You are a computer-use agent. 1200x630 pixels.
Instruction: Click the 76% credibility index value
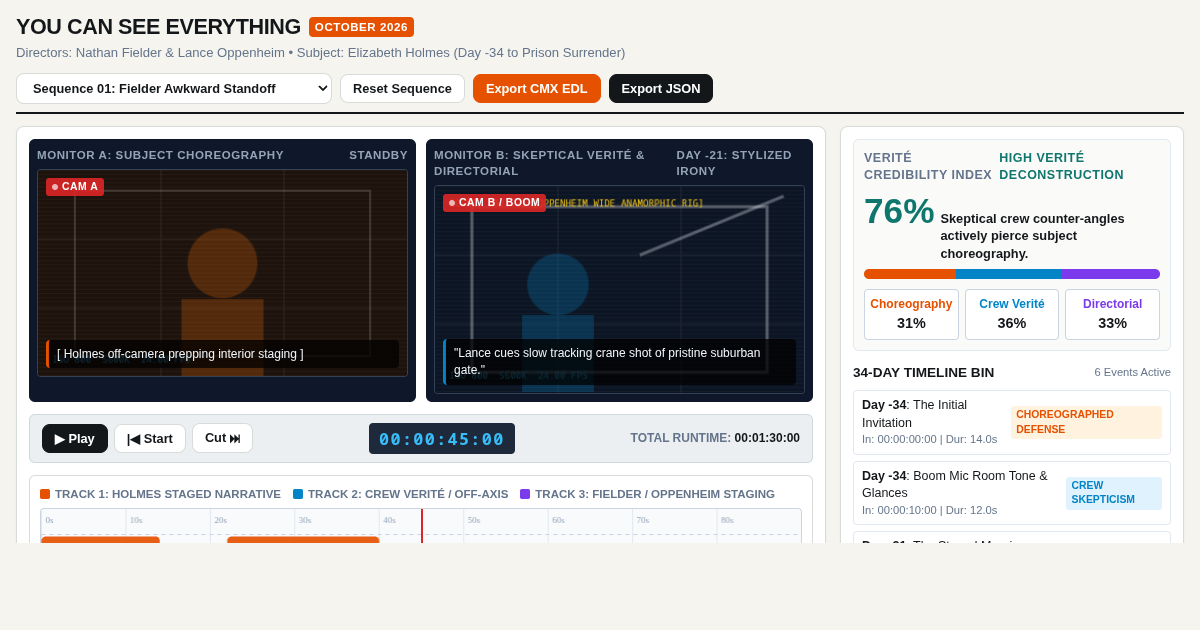(x=899, y=212)
